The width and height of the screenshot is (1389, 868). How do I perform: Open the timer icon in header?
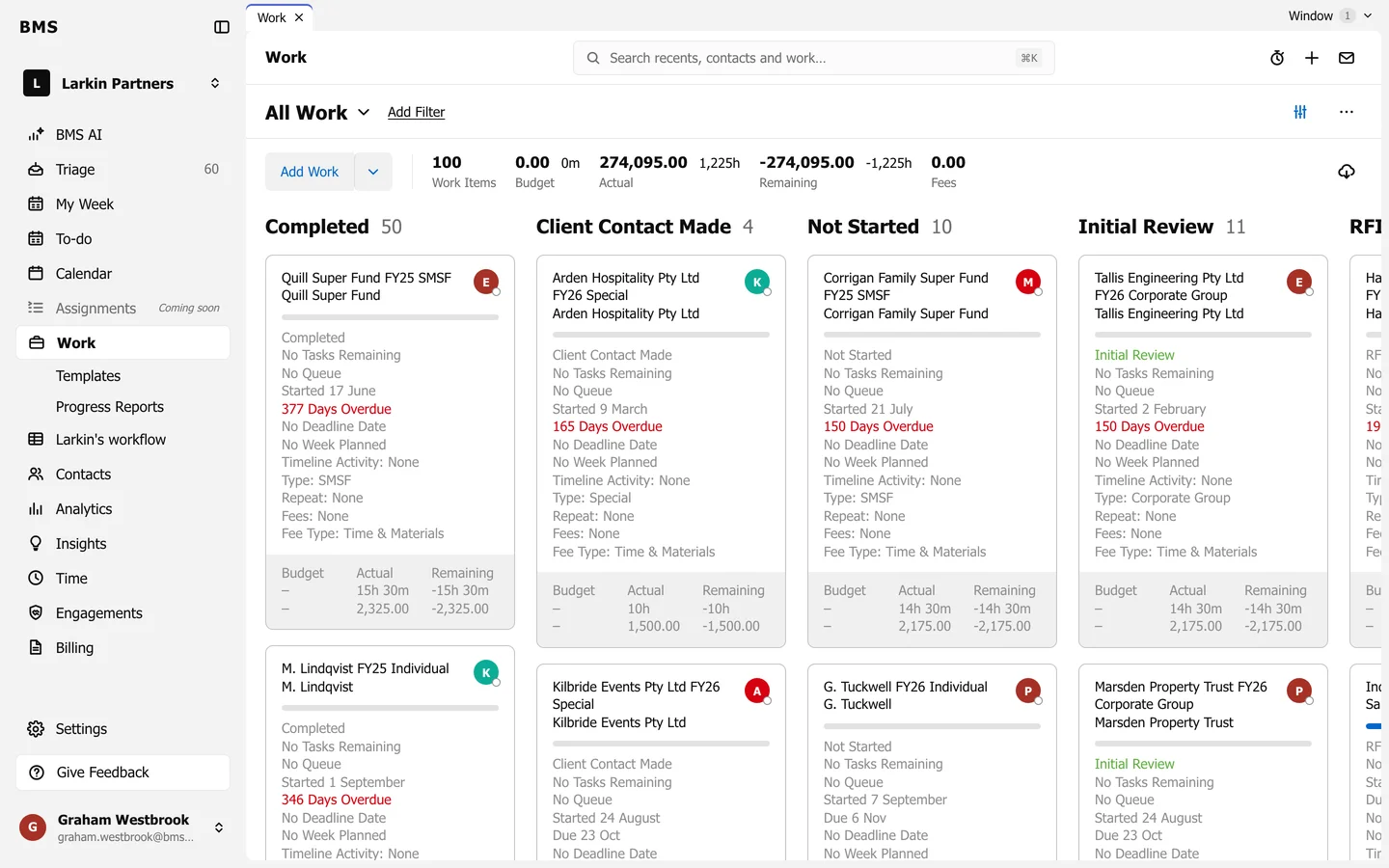coord(1277,58)
